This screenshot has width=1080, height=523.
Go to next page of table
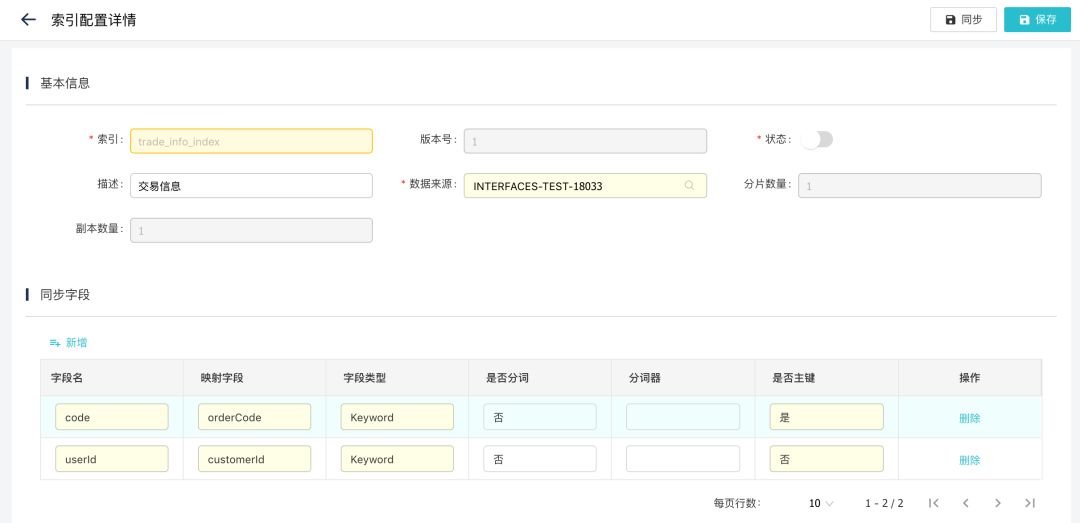click(997, 503)
